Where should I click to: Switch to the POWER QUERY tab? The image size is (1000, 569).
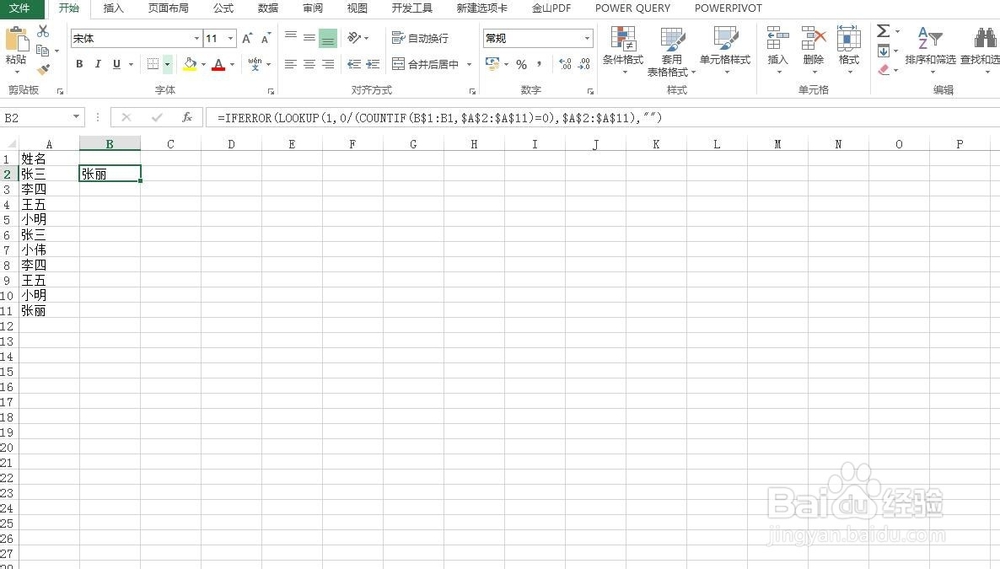click(x=633, y=8)
